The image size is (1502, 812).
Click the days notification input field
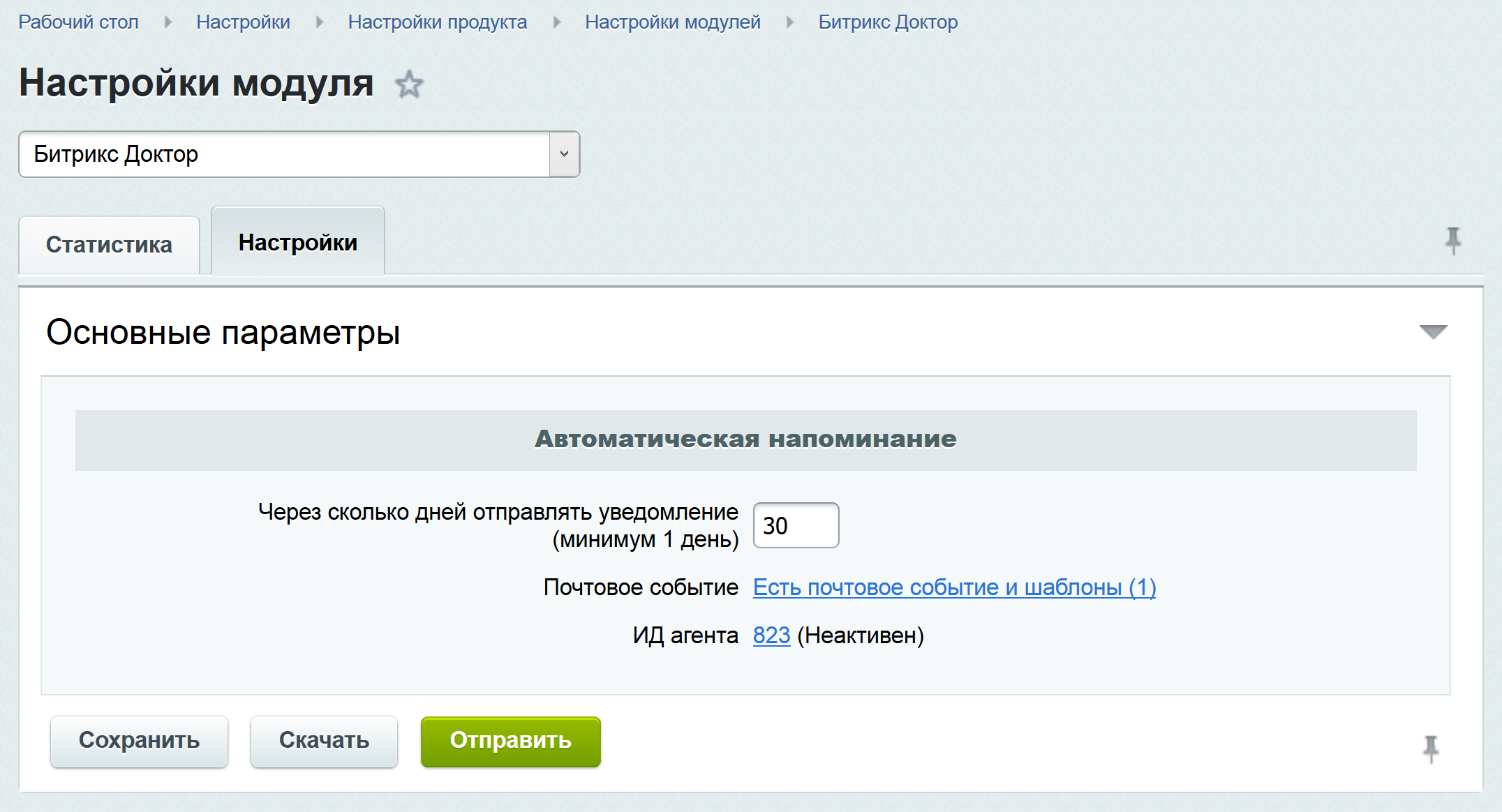point(796,525)
